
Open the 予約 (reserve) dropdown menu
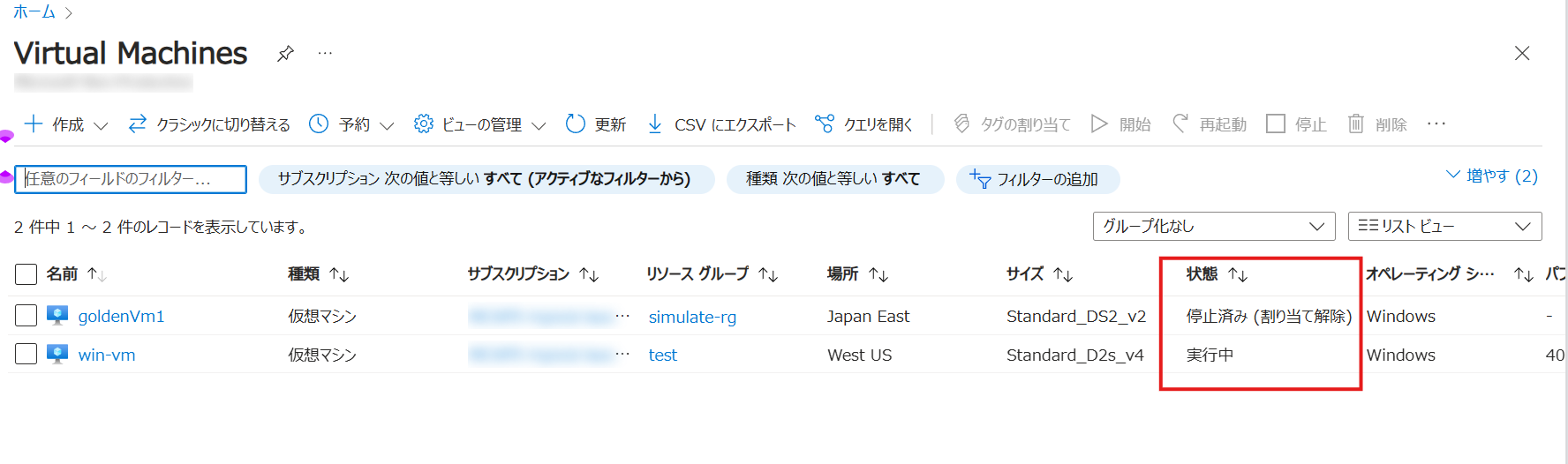351,124
